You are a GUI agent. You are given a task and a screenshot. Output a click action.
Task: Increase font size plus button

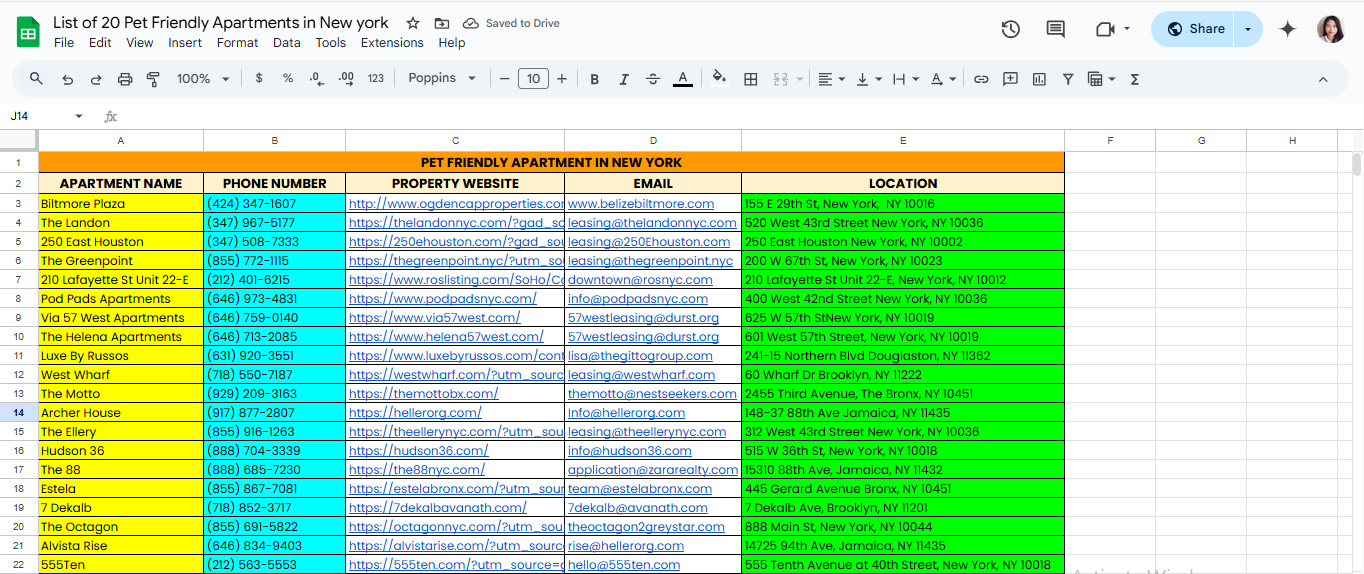tap(562, 79)
